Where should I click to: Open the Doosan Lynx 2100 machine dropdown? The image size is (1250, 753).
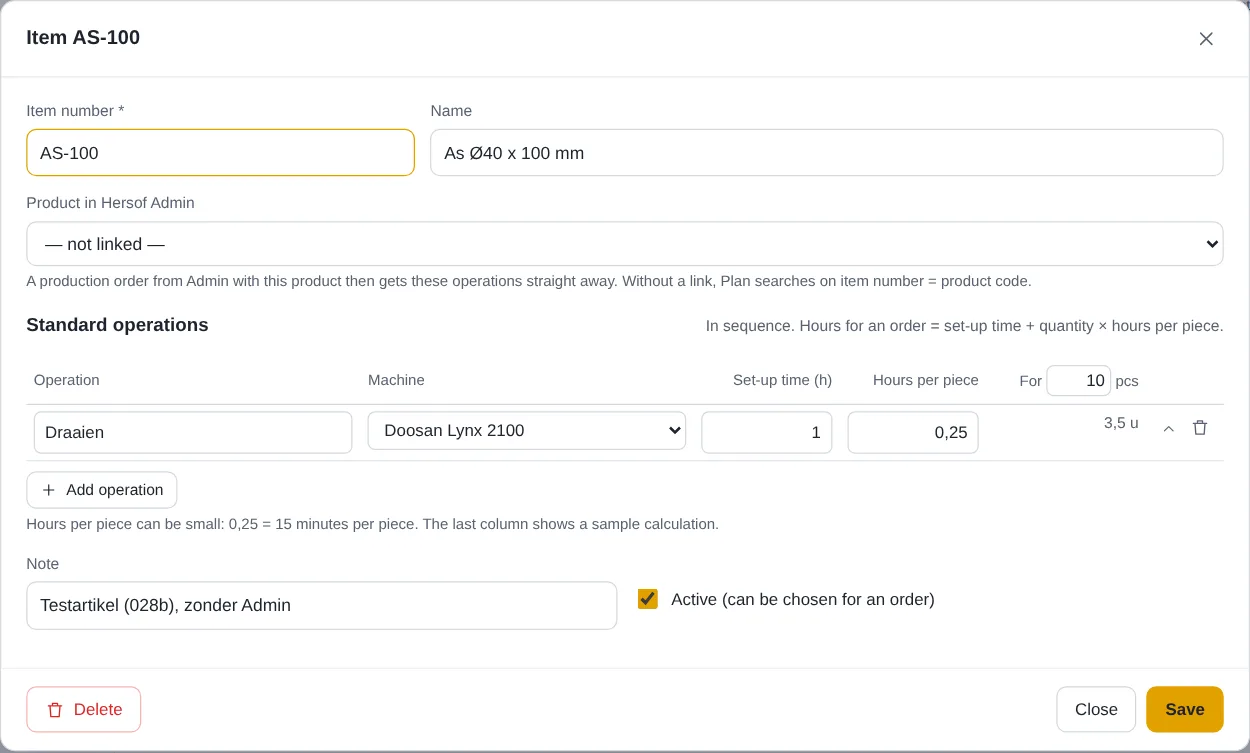[527, 431]
